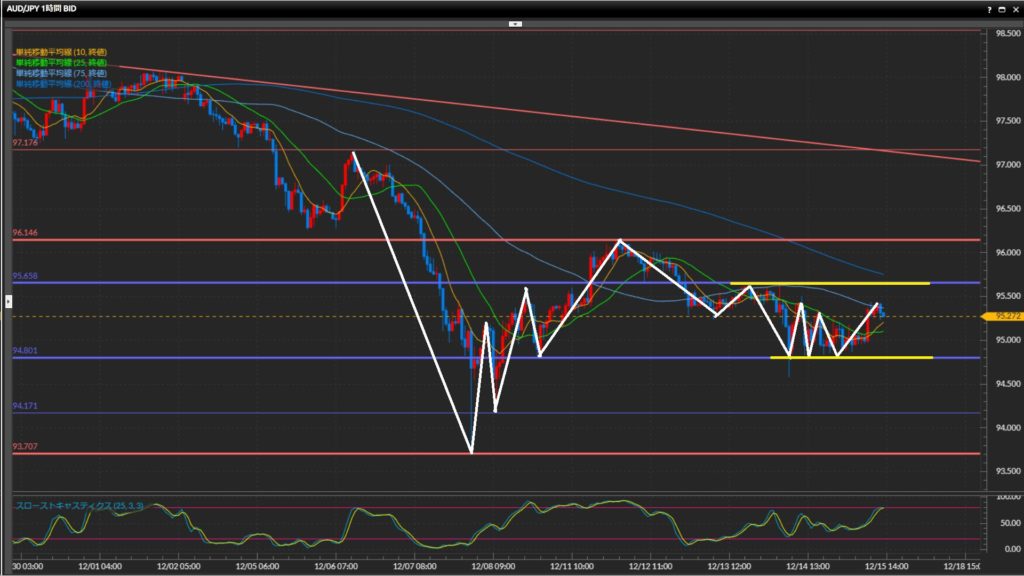This screenshot has width=1024, height=576.
Task: Select the 10-period moving average label
Action: pos(61,52)
